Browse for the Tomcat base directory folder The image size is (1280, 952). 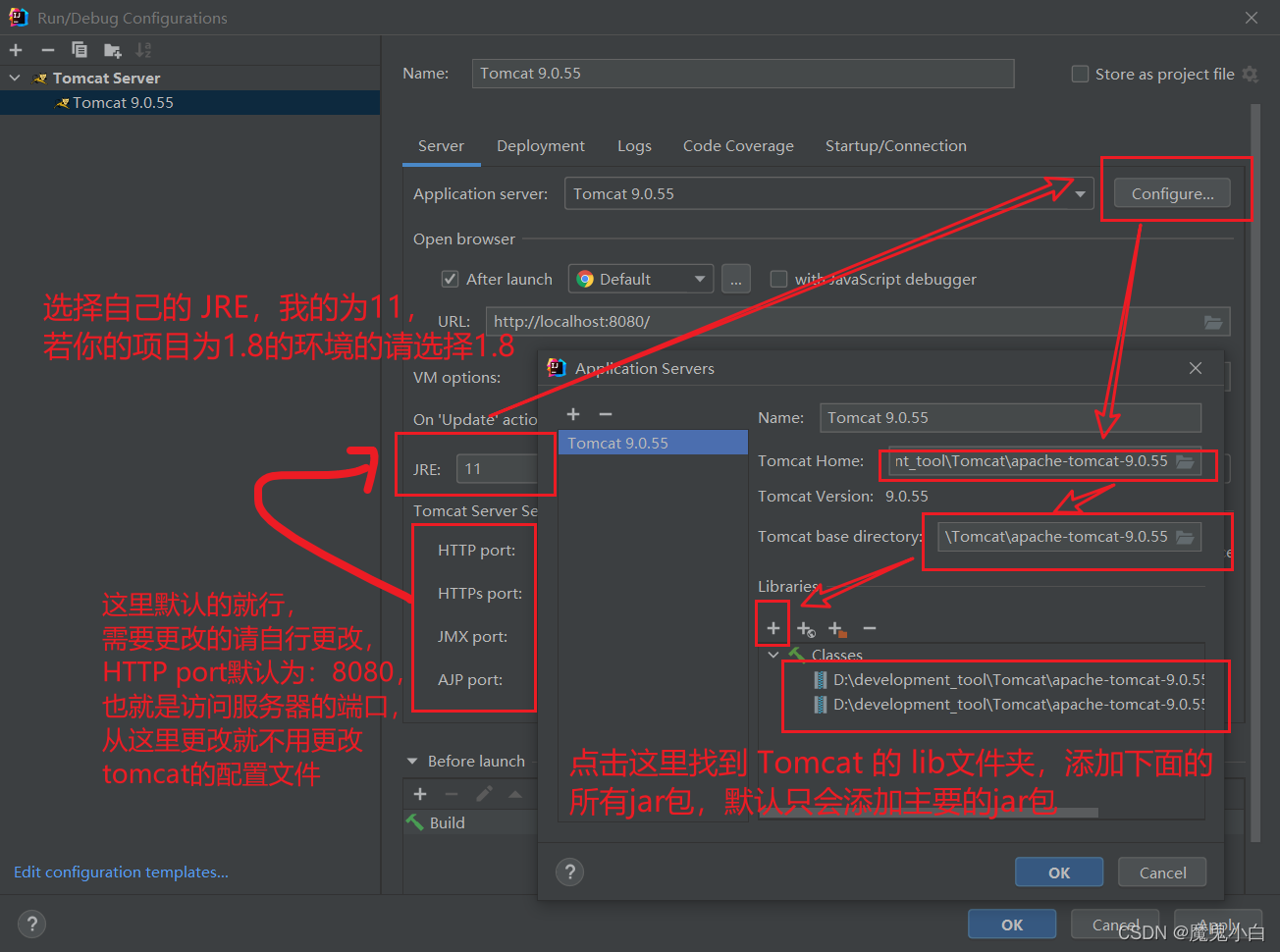pos(1185,537)
